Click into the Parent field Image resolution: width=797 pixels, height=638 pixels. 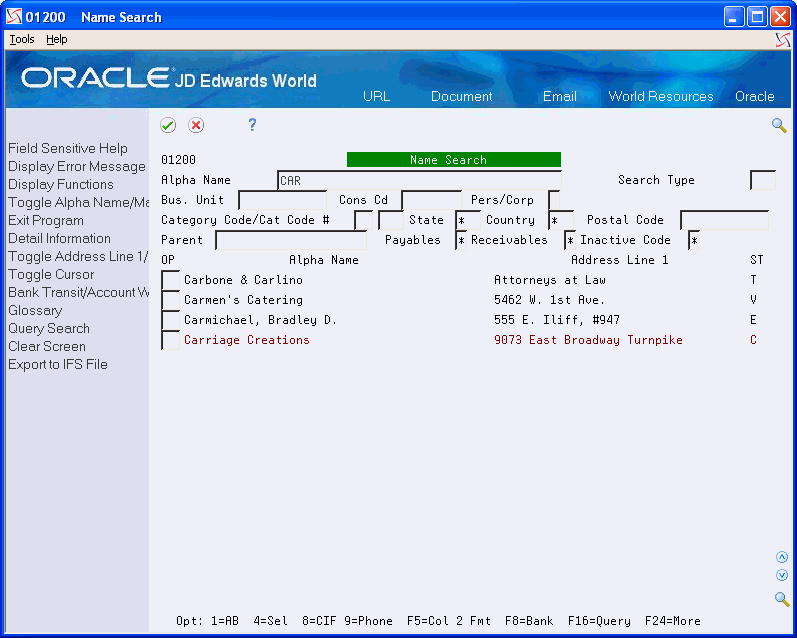coord(291,240)
